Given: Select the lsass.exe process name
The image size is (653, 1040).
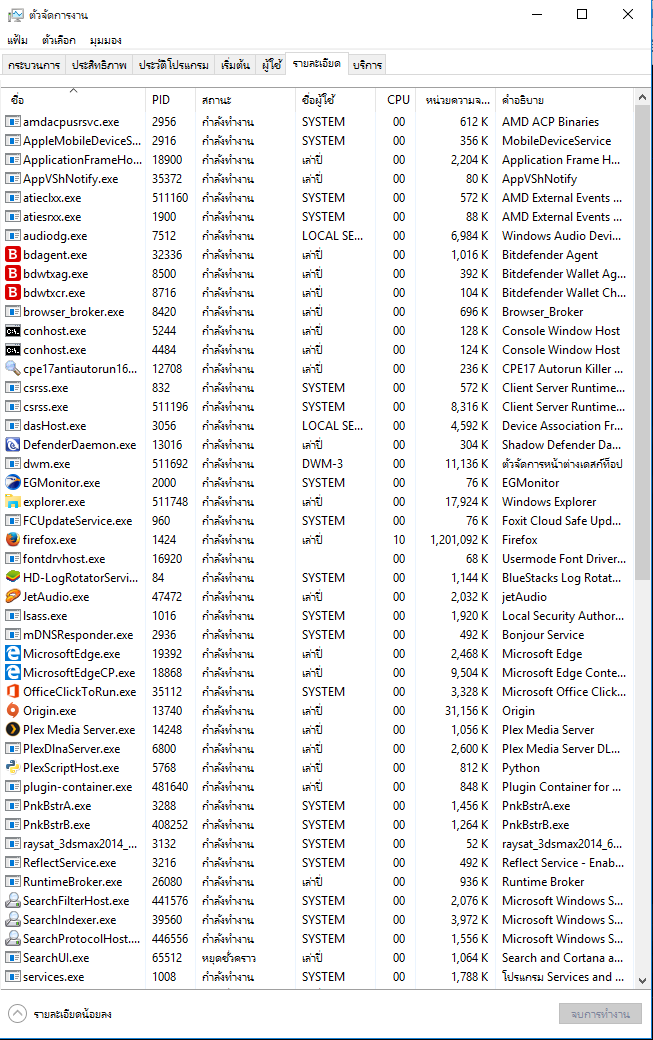Looking at the screenshot, I should [45, 616].
